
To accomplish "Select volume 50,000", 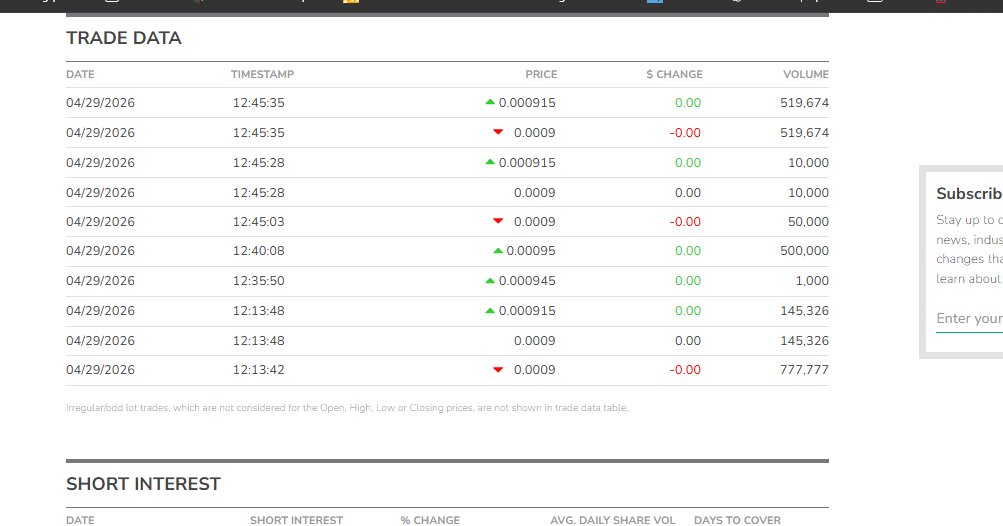I will [809, 222].
